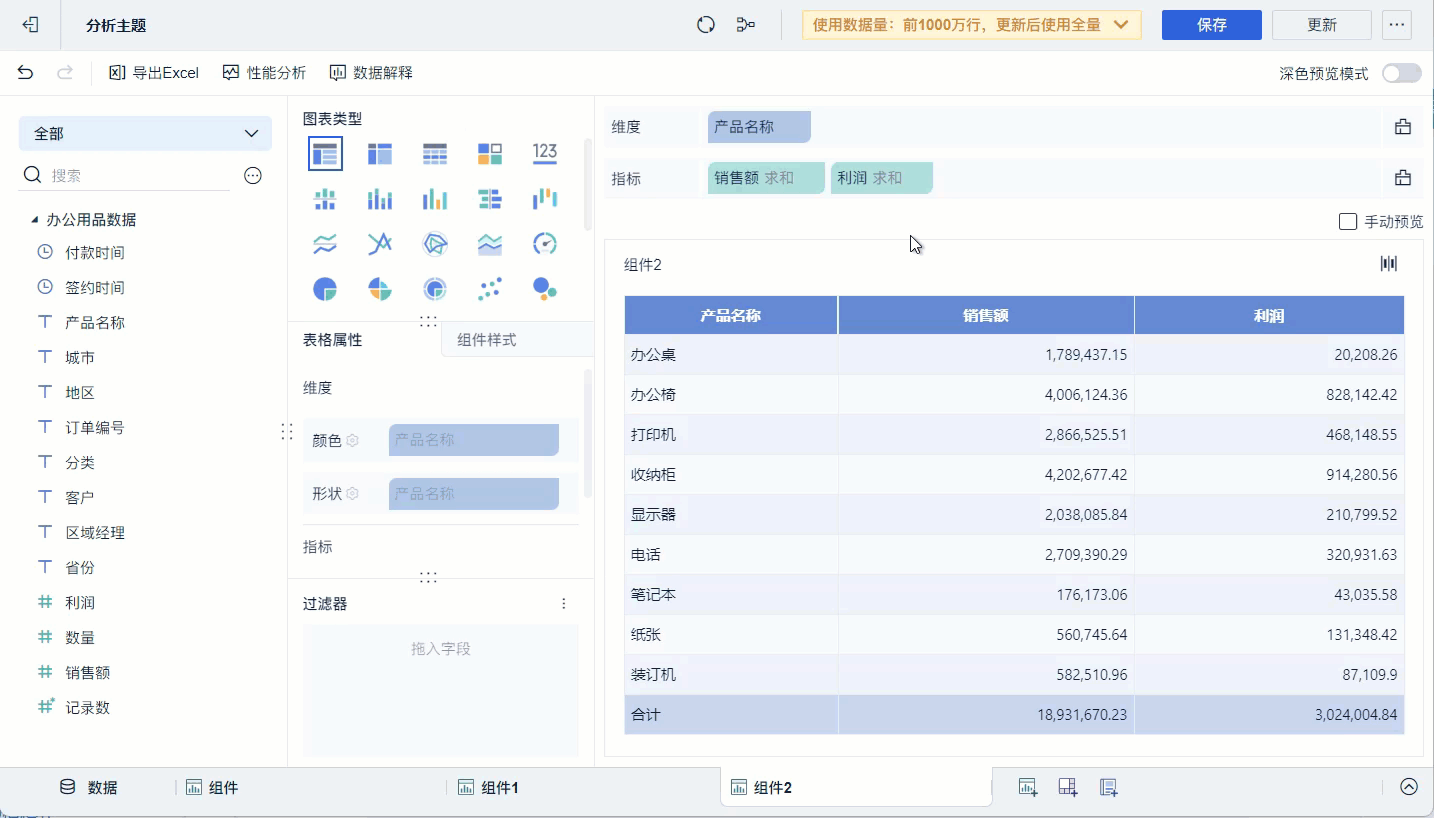Collapse the 办公用品数据 tree node
The image size is (1434, 818).
point(35,220)
